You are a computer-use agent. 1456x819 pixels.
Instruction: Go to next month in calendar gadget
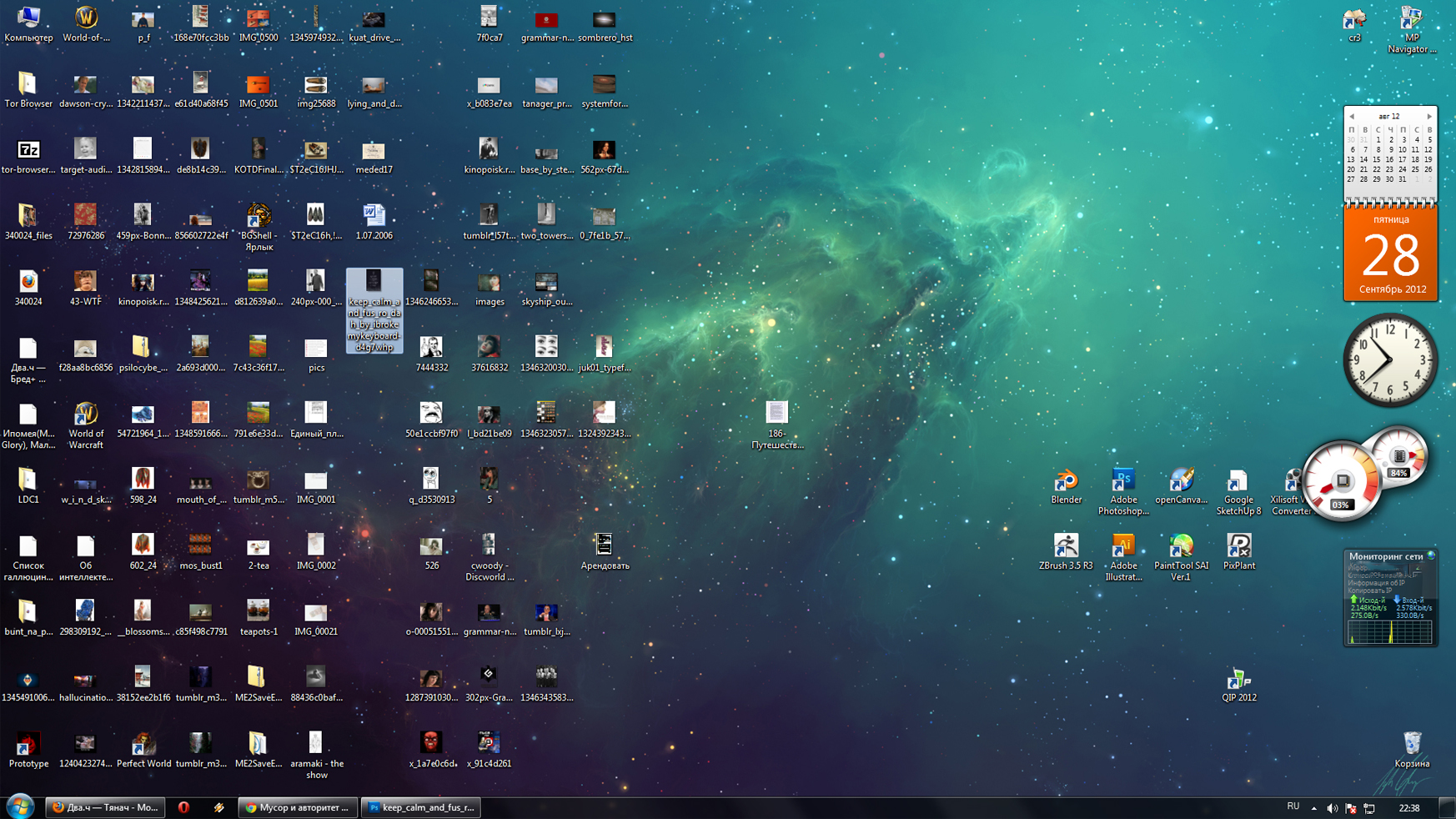pos(1428,117)
